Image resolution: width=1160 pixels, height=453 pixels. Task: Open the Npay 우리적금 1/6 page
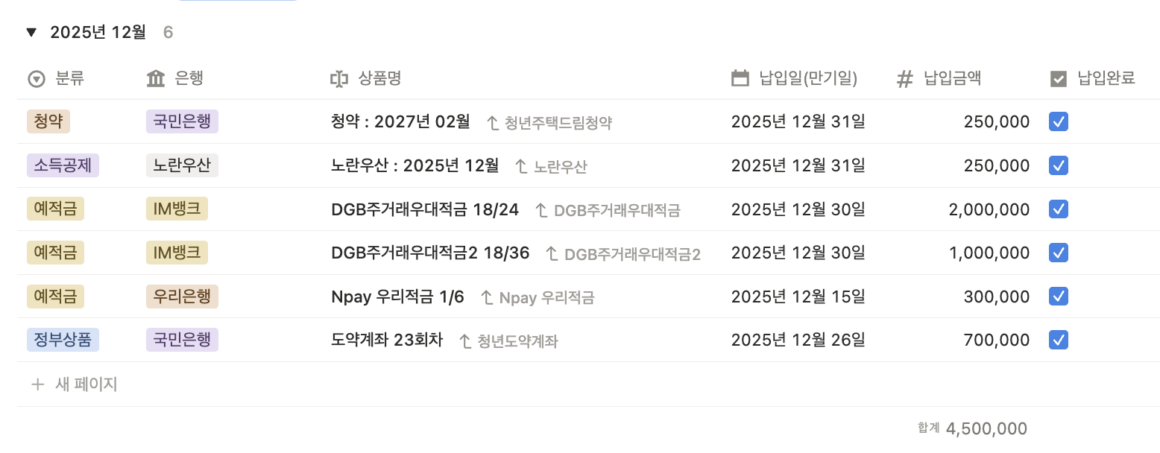pyautogui.click(x=397, y=297)
